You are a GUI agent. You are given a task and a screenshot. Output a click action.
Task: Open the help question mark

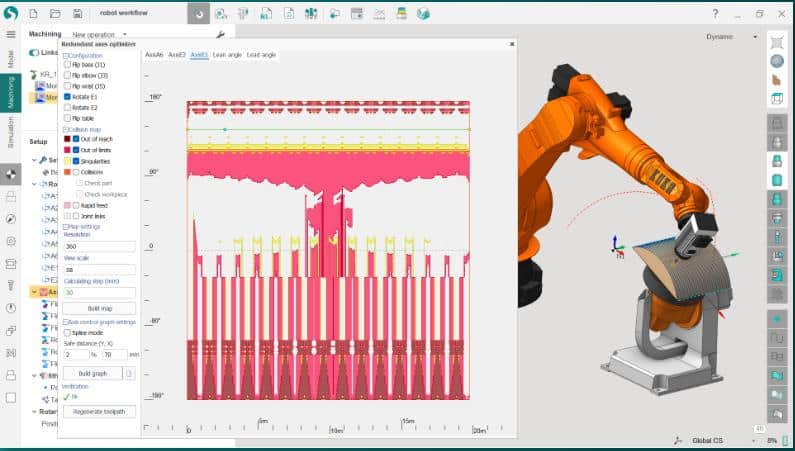click(715, 14)
